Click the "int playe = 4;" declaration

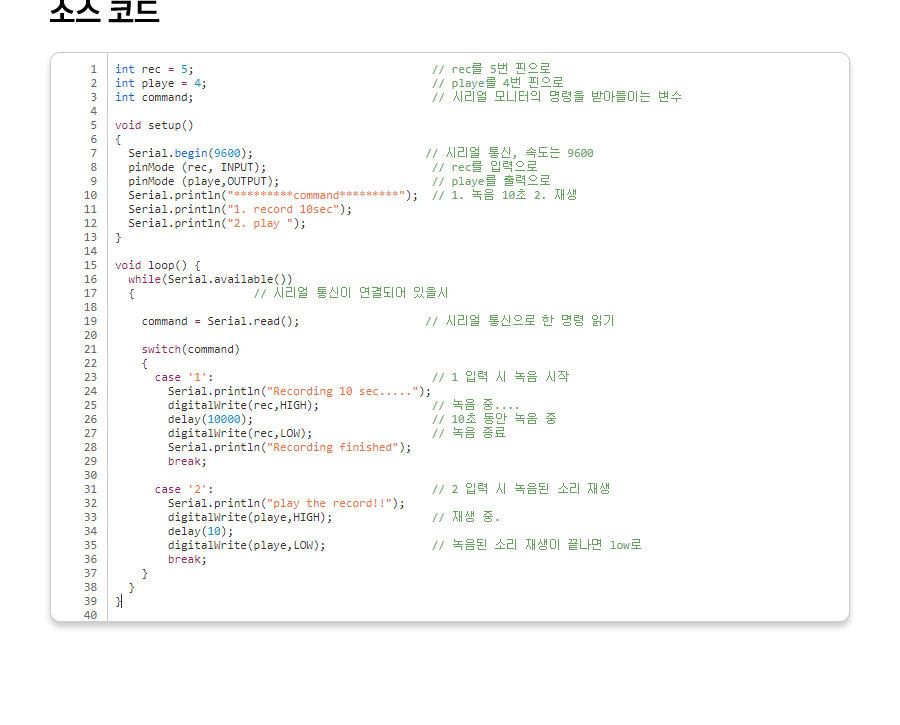160,83
